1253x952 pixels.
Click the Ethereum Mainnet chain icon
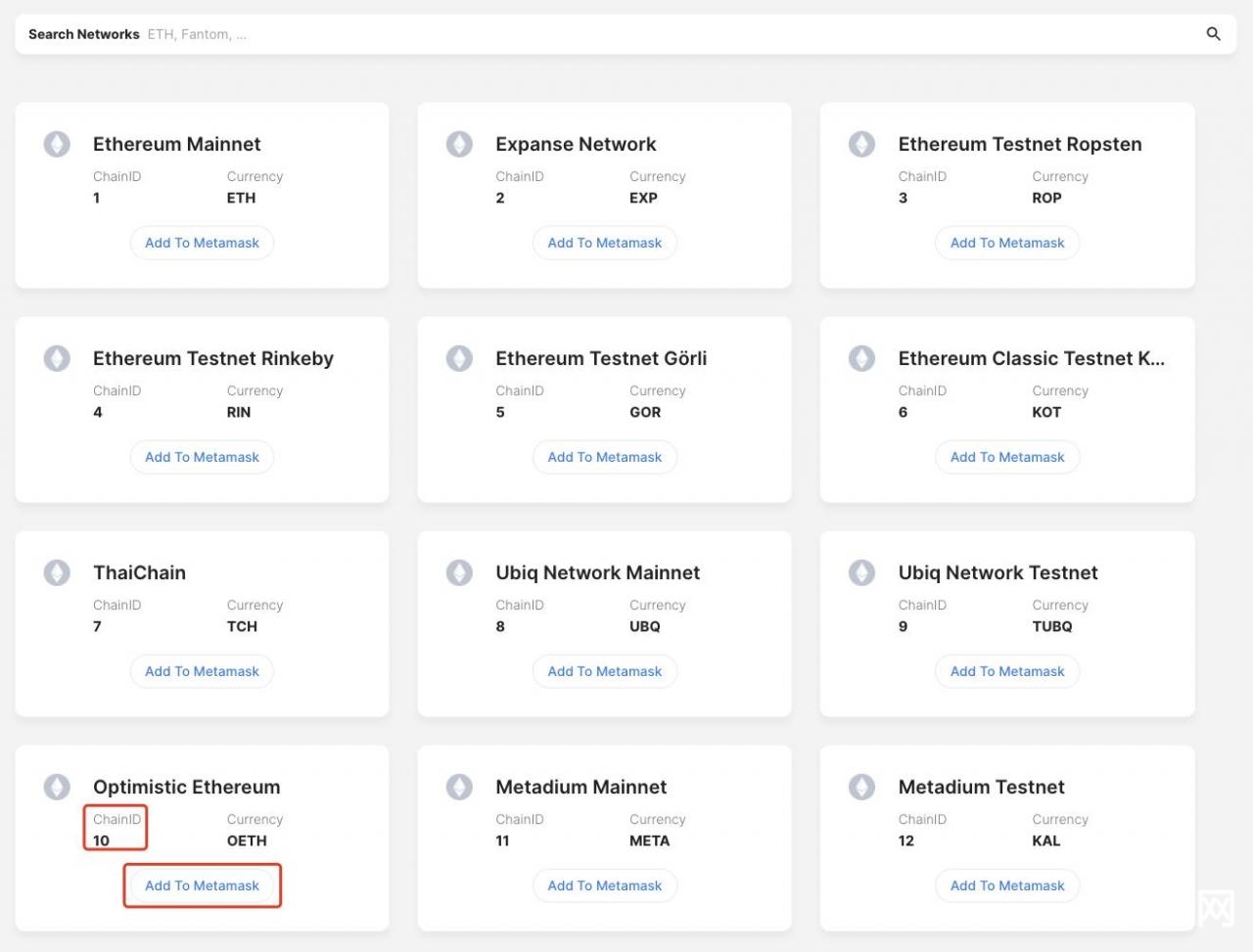coord(57,144)
